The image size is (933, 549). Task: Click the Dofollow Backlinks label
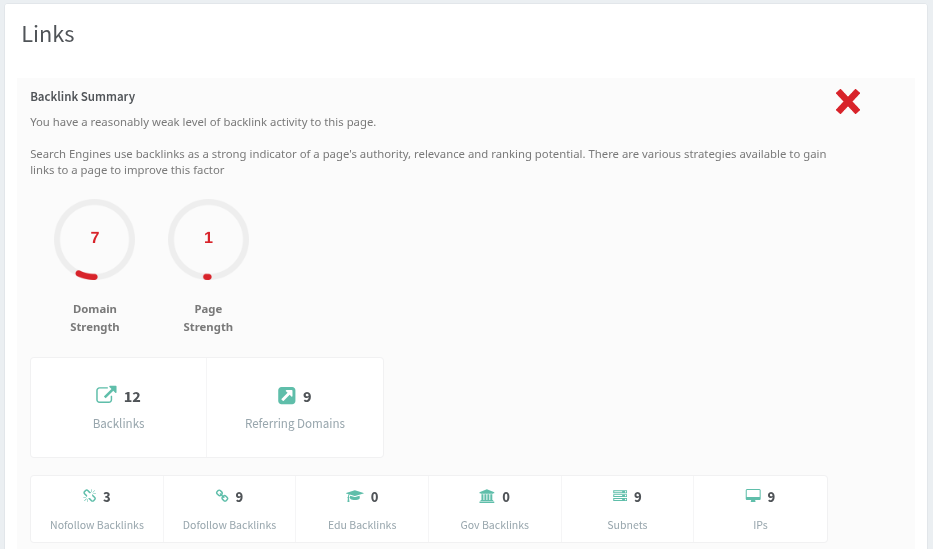click(x=230, y=525)
